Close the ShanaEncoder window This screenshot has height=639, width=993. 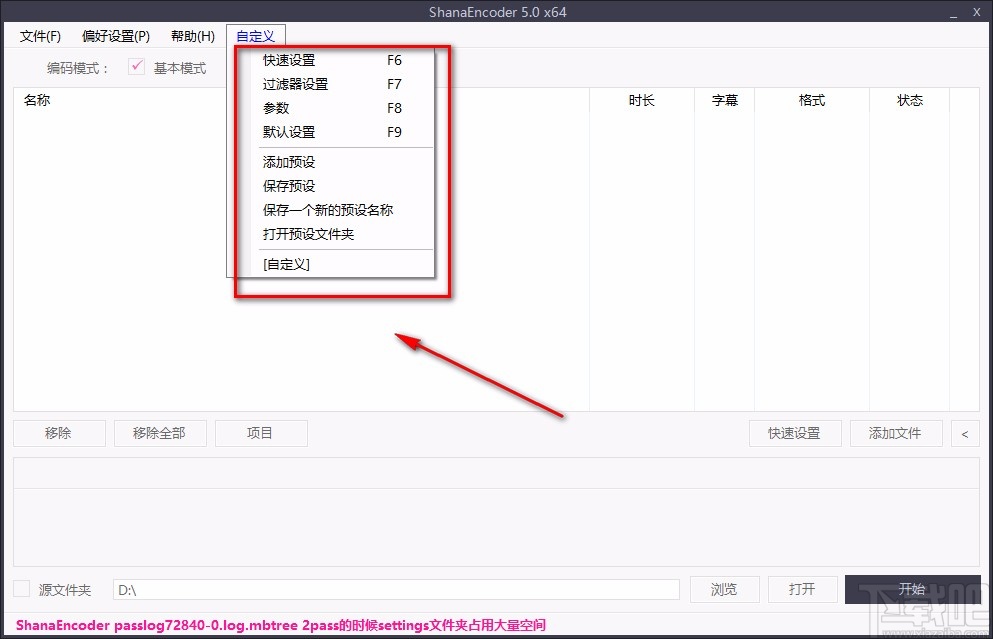(977, 13)
